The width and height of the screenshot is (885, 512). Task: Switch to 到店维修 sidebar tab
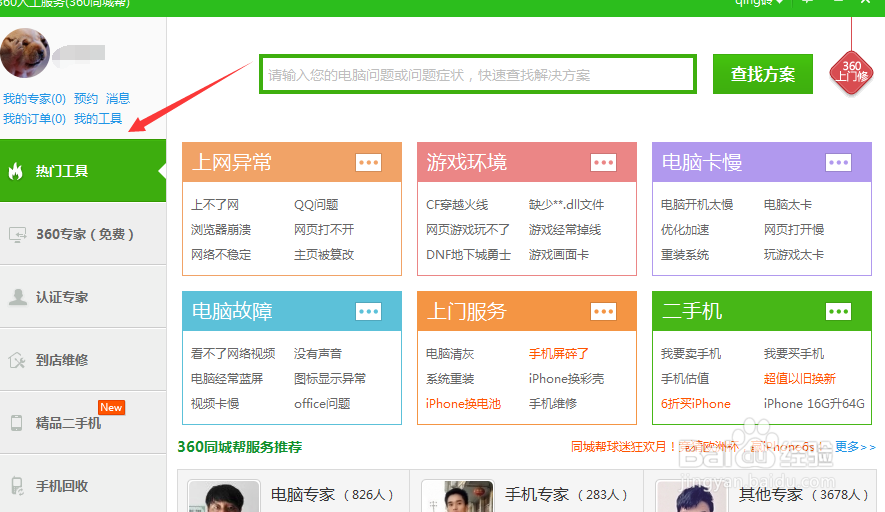click(83, 360)
